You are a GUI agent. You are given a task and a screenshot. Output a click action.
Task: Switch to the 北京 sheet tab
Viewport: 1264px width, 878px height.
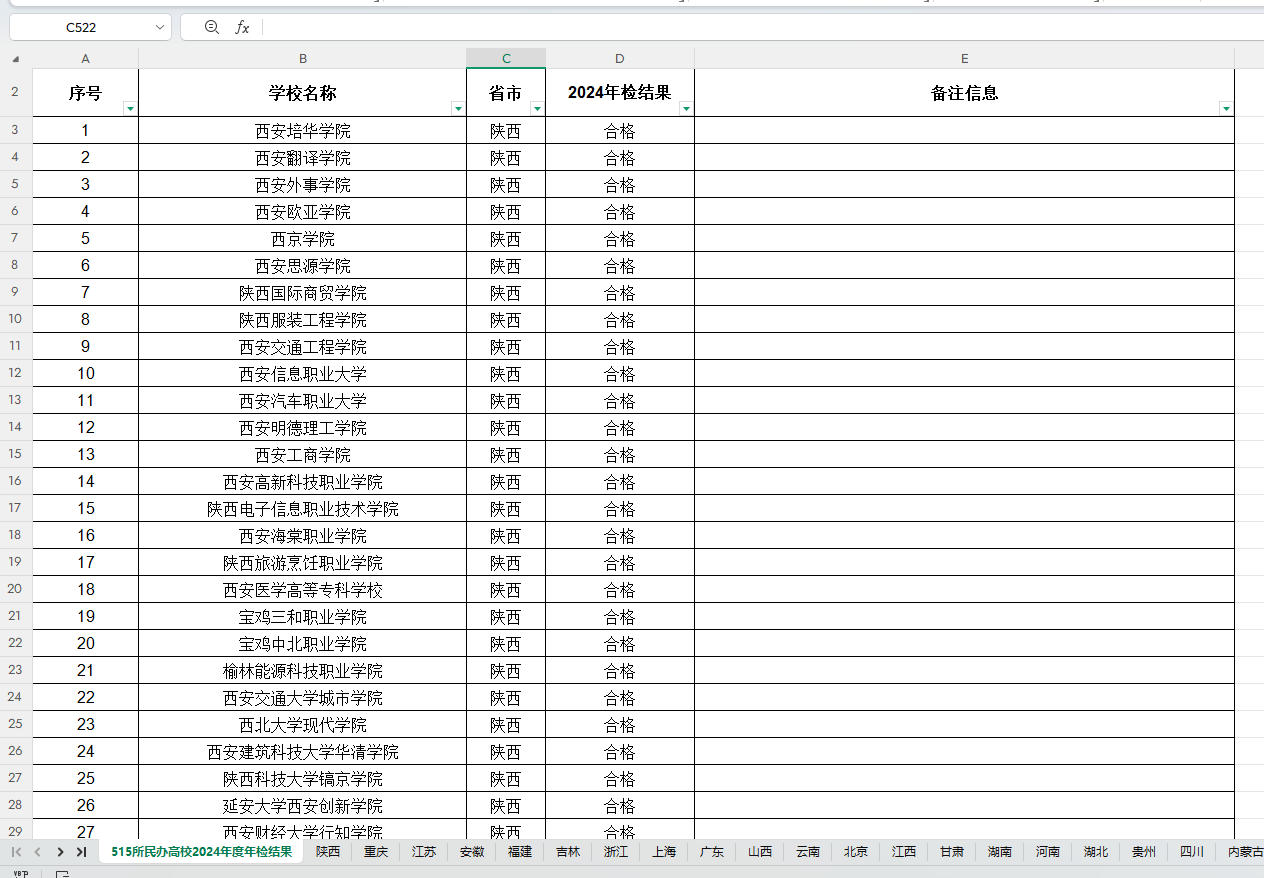point(855,852)
